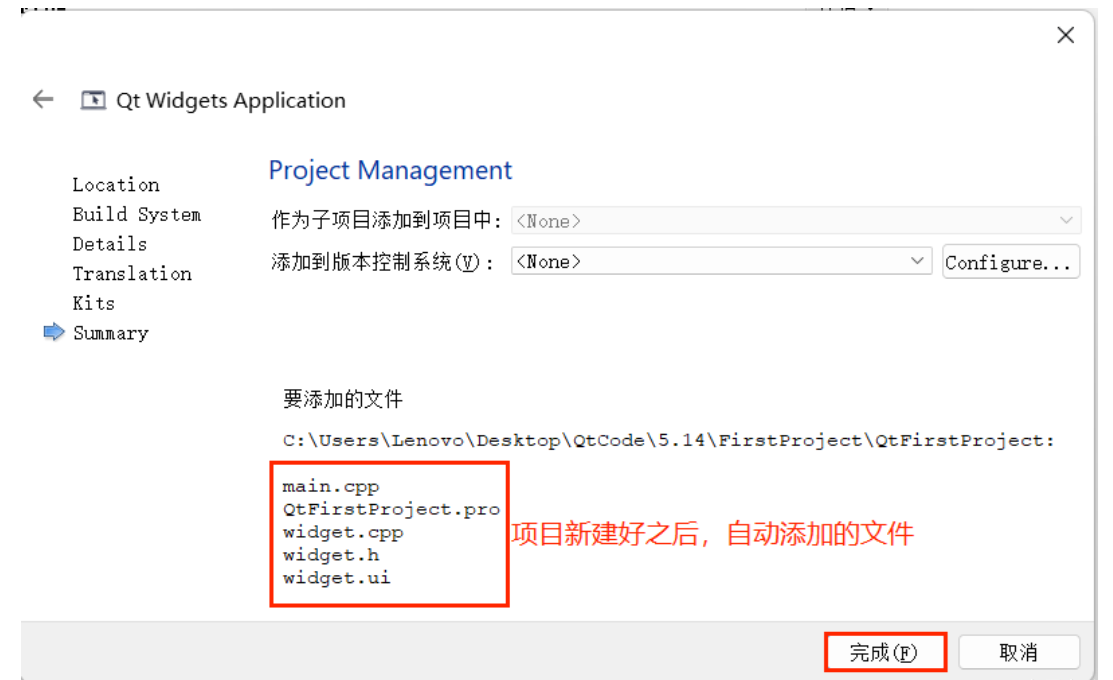Click the Configure... button
The width and height of the screenshot is (1113, 680).
1011,262
